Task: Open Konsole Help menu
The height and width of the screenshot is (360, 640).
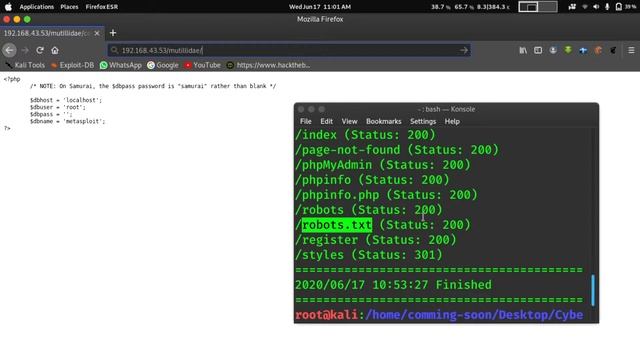Action: 452,121
